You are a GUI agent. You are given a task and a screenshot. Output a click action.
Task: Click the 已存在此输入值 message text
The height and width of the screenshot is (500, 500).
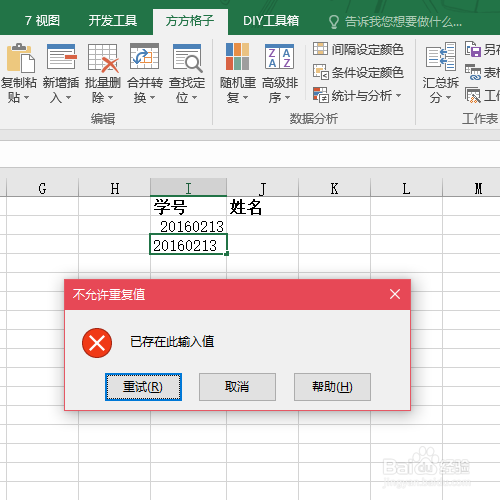(x=172, y=342)
